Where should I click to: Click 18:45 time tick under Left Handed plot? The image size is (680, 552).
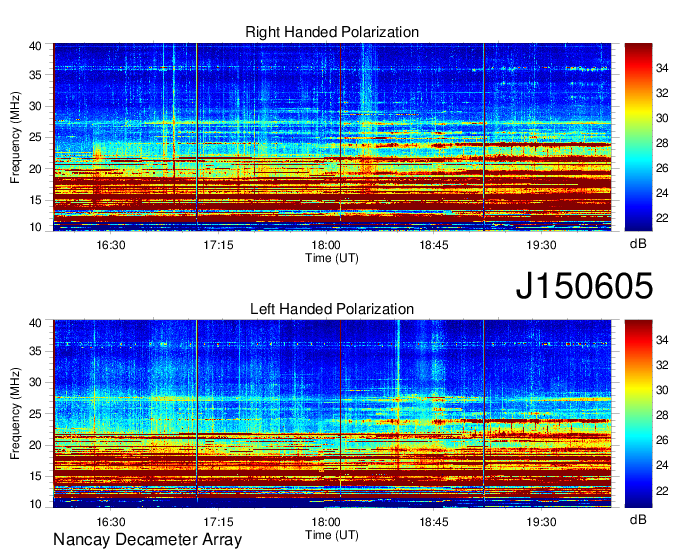434,522
